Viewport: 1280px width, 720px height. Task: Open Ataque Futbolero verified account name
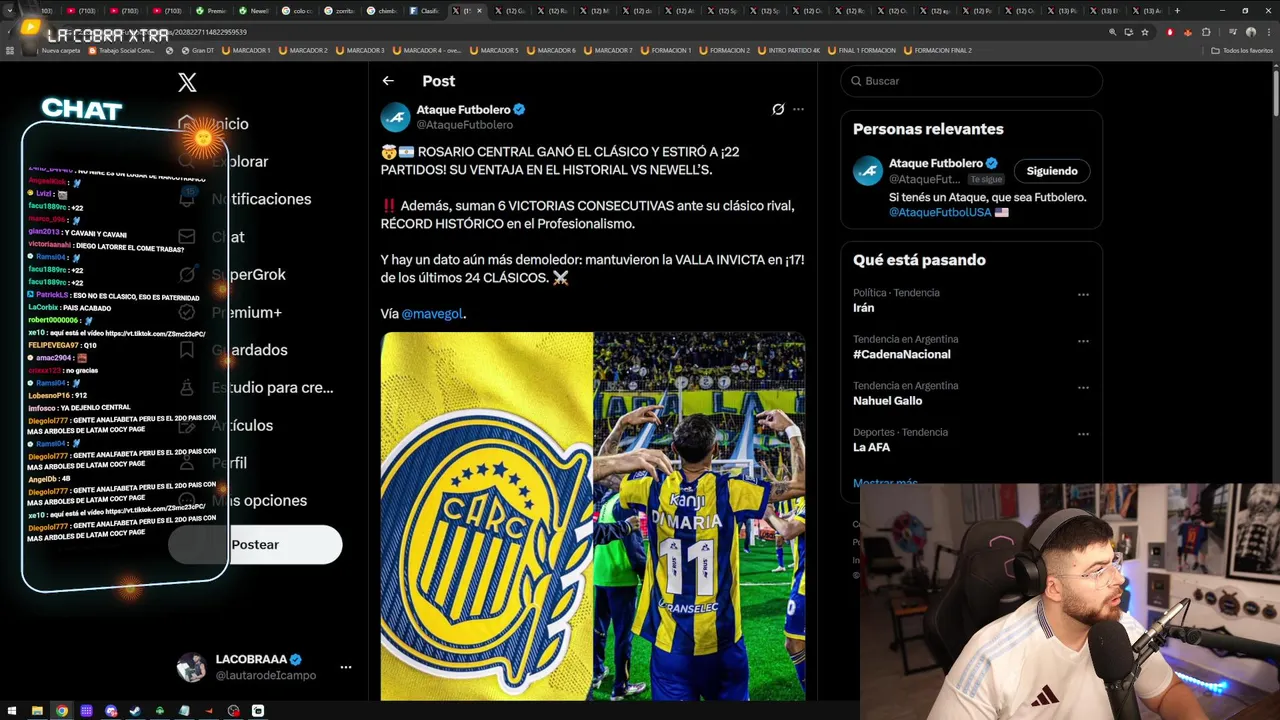(x=471, y=109)
